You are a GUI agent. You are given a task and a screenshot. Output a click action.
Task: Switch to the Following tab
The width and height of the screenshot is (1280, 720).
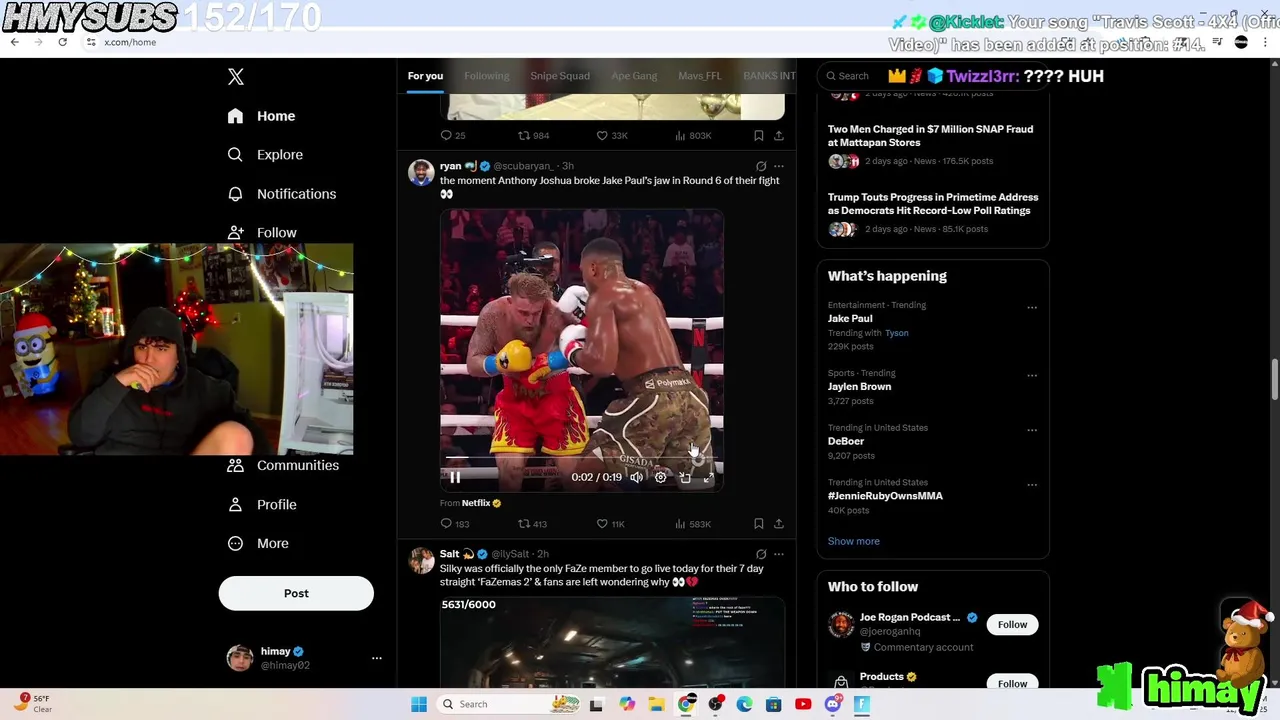[486, 76]
